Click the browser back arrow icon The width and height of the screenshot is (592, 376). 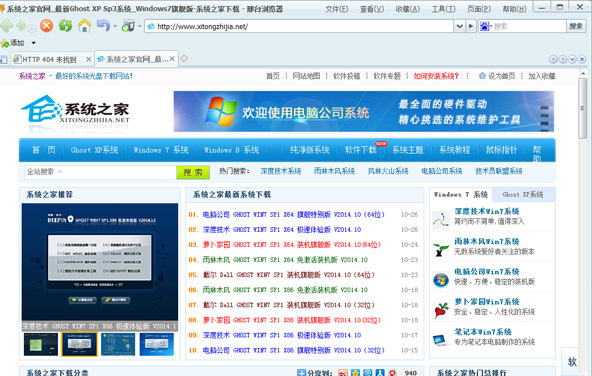point(6,26)
